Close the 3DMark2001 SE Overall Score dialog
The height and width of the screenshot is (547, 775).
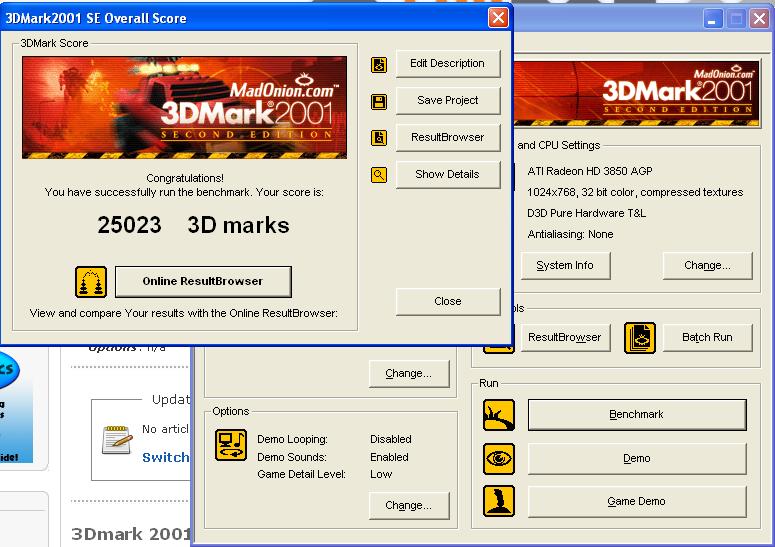coord(498,18)
